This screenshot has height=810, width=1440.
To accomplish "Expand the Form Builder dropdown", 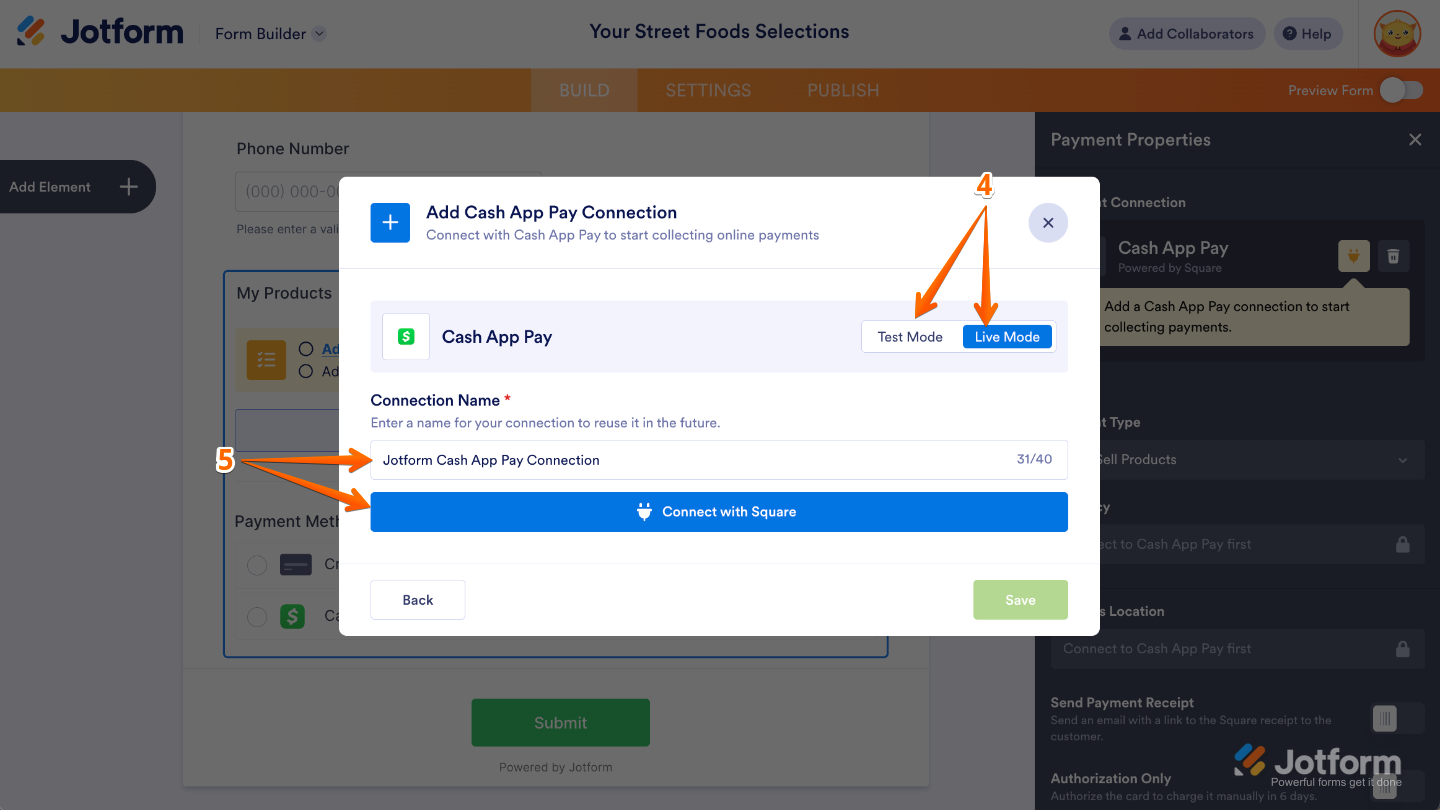I will click(319, 34).
